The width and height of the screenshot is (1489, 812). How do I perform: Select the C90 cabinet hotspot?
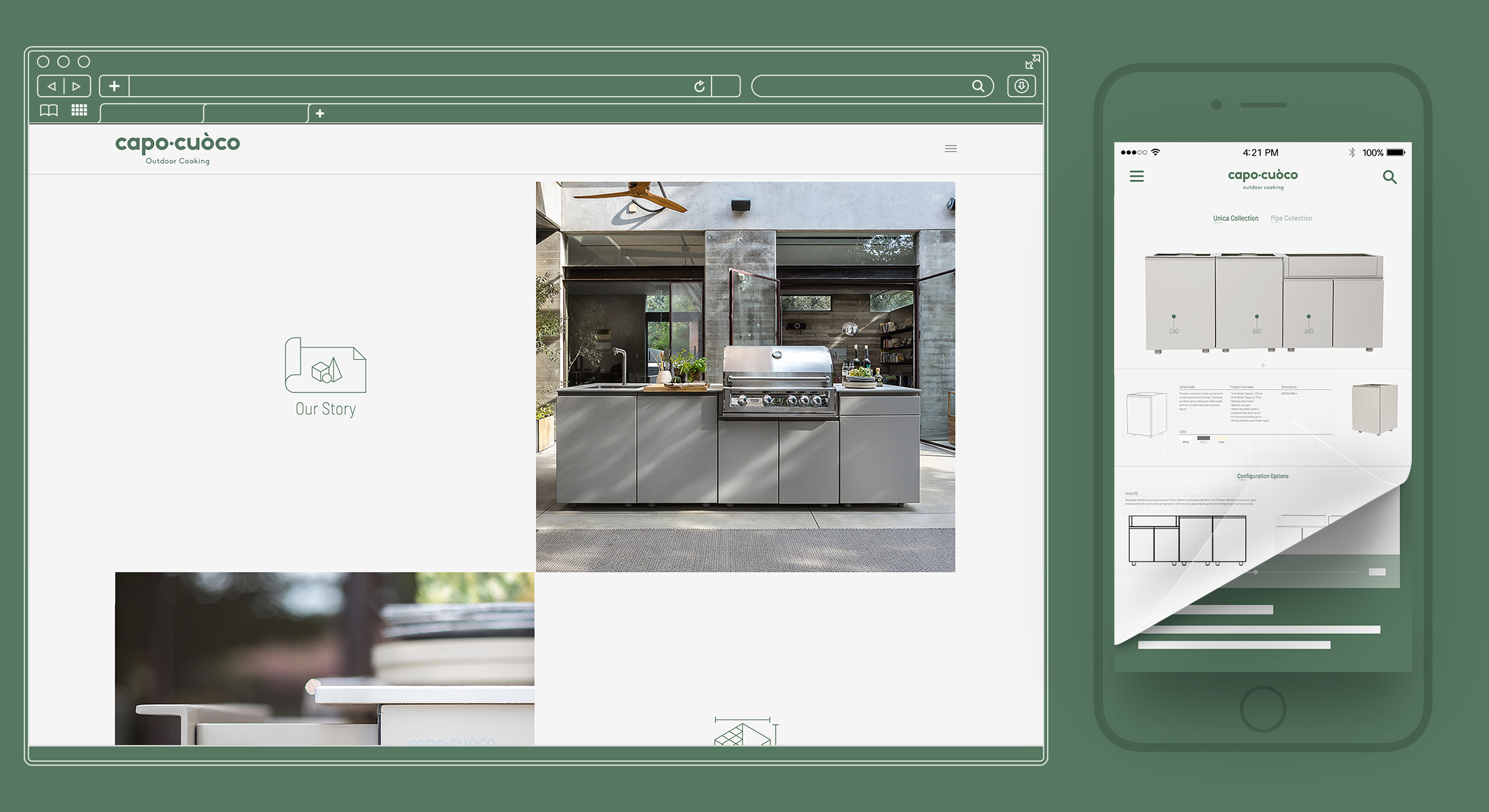click(1174, 317)
